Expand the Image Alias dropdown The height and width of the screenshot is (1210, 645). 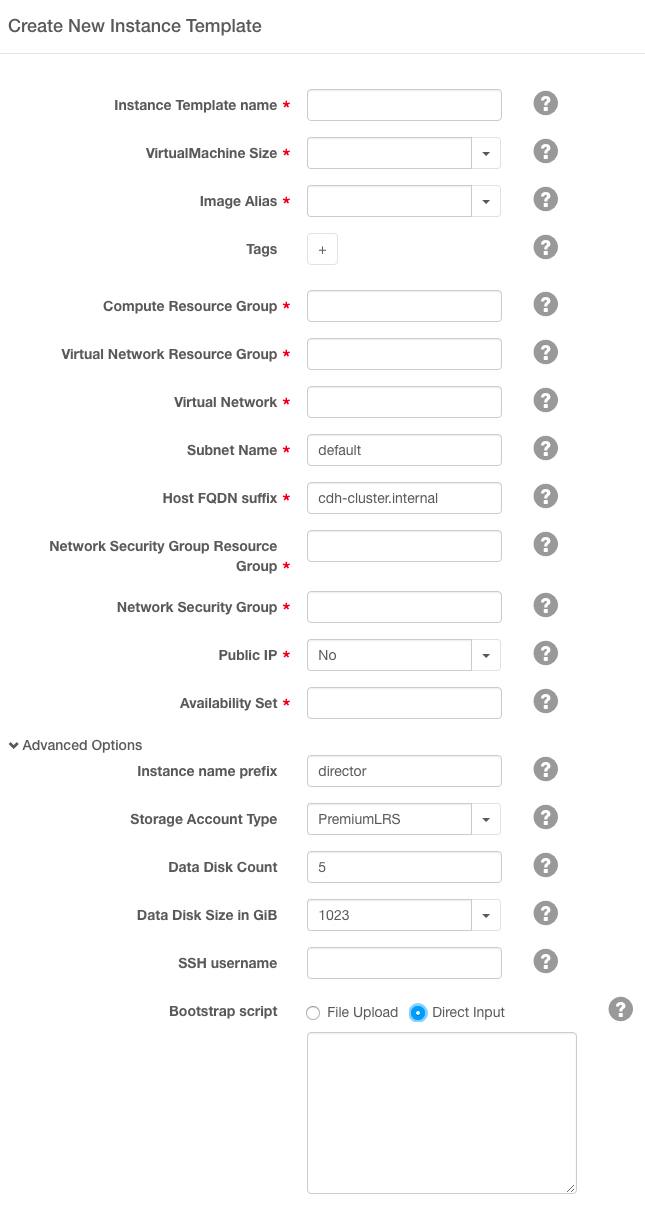click(x=485, y=201)
